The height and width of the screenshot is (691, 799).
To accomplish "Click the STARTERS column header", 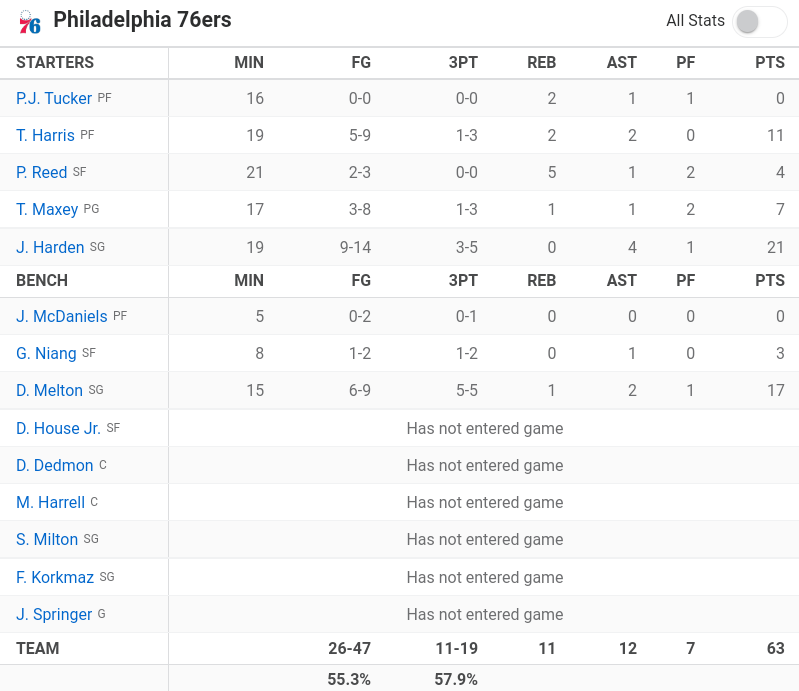I will point(55,62).
